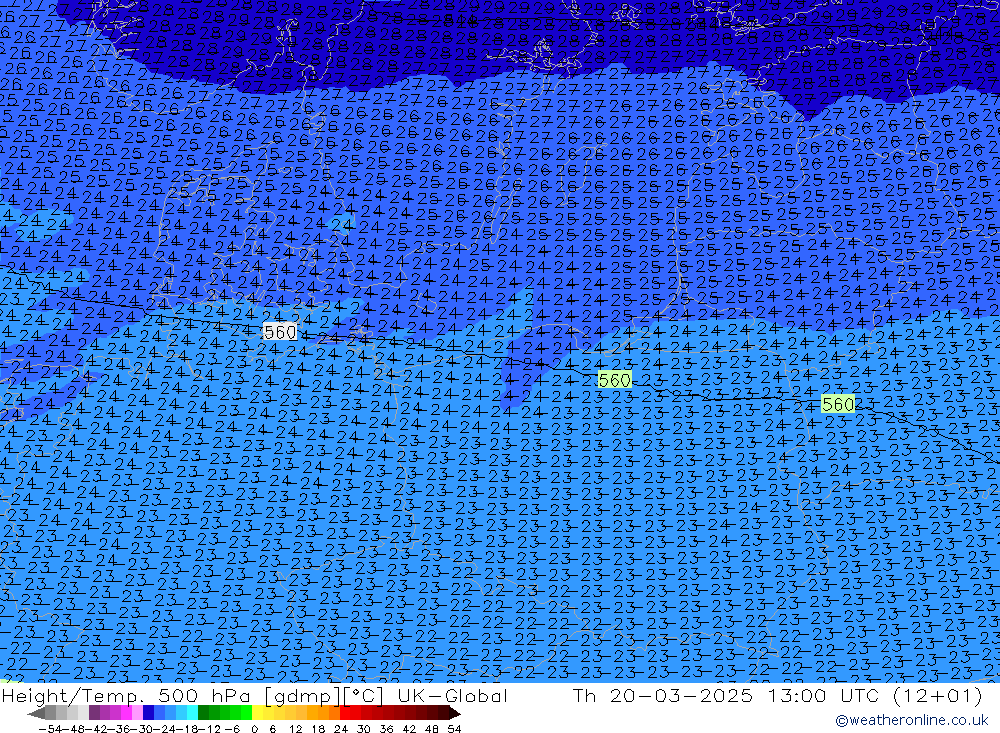This screenshot has width=1000, height=733.
Task: Click the central green 560 contour label
Action: [x=614, y=380]
